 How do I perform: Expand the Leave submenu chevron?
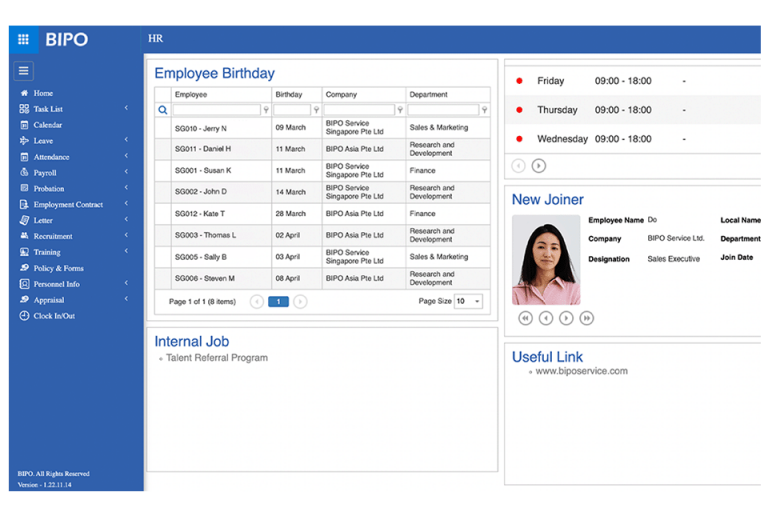[x=126, y=140]
